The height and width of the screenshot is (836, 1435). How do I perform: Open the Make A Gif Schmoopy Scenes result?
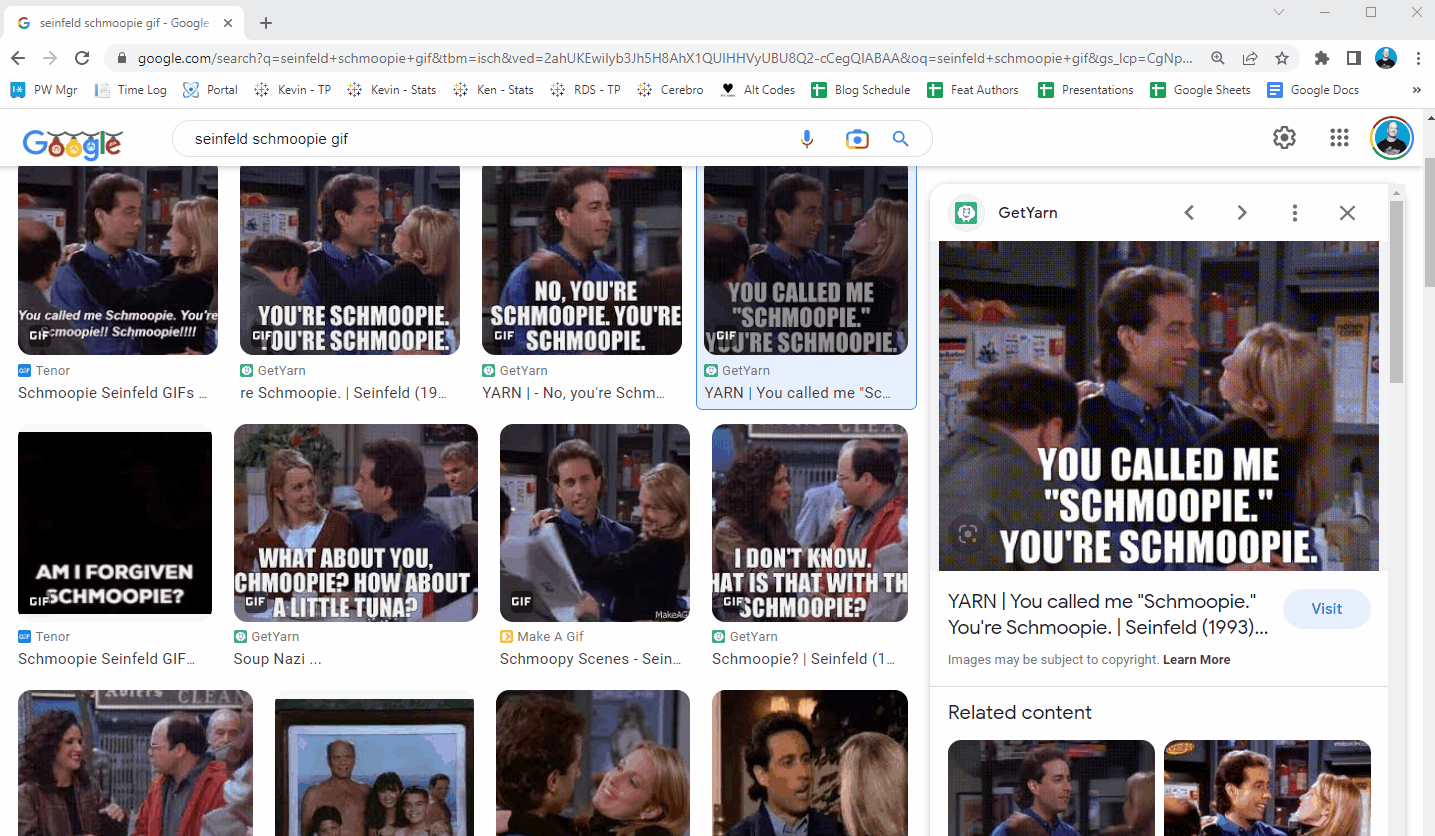click(595, 523)
